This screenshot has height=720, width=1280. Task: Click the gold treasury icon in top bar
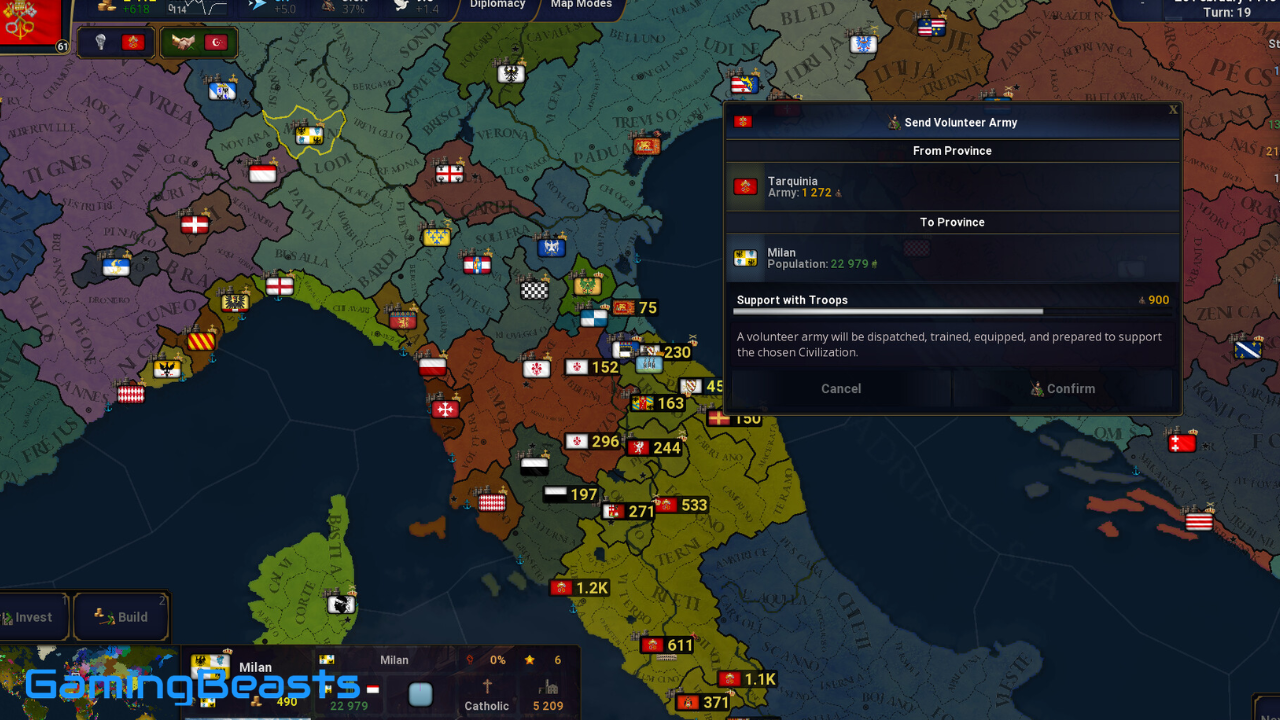click(108, 6)
